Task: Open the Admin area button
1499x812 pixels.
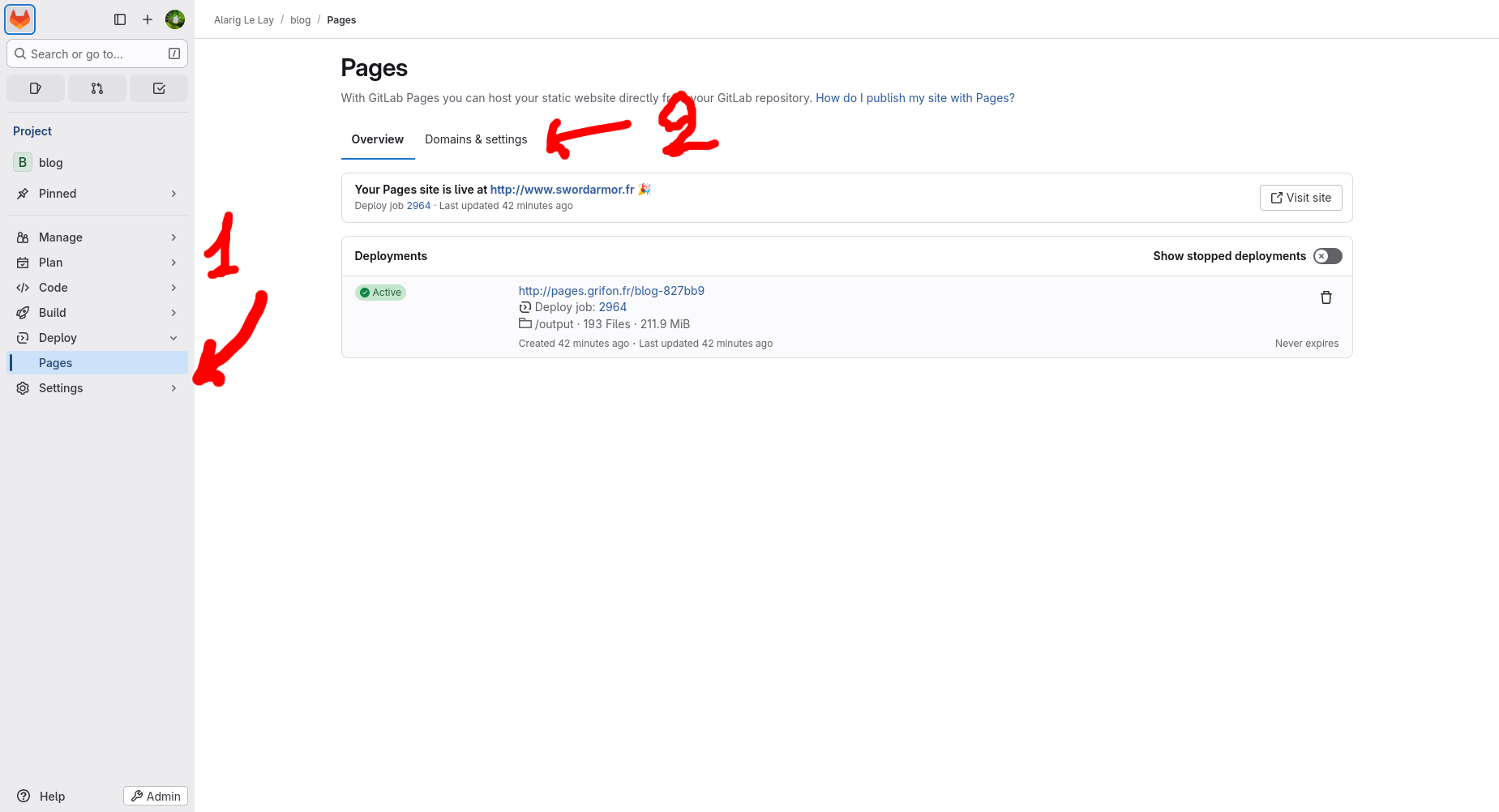Action: pos(156,796)
